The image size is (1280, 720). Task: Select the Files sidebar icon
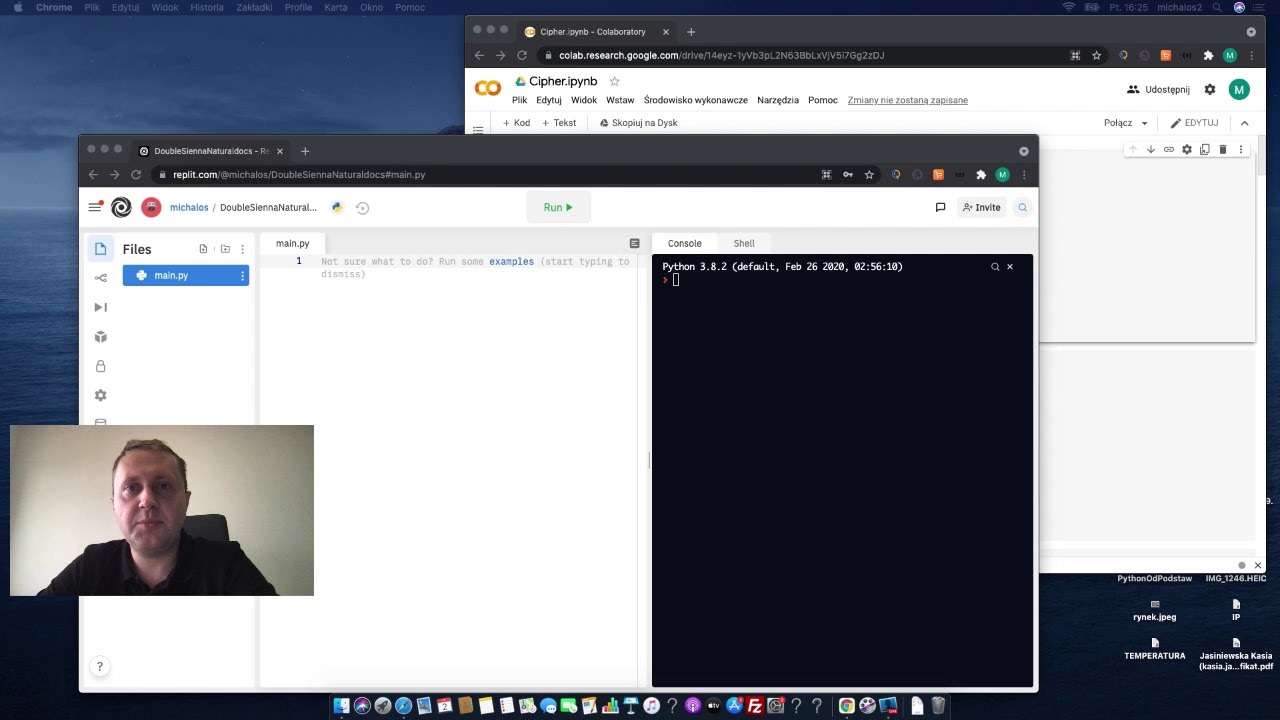(100, 249)
